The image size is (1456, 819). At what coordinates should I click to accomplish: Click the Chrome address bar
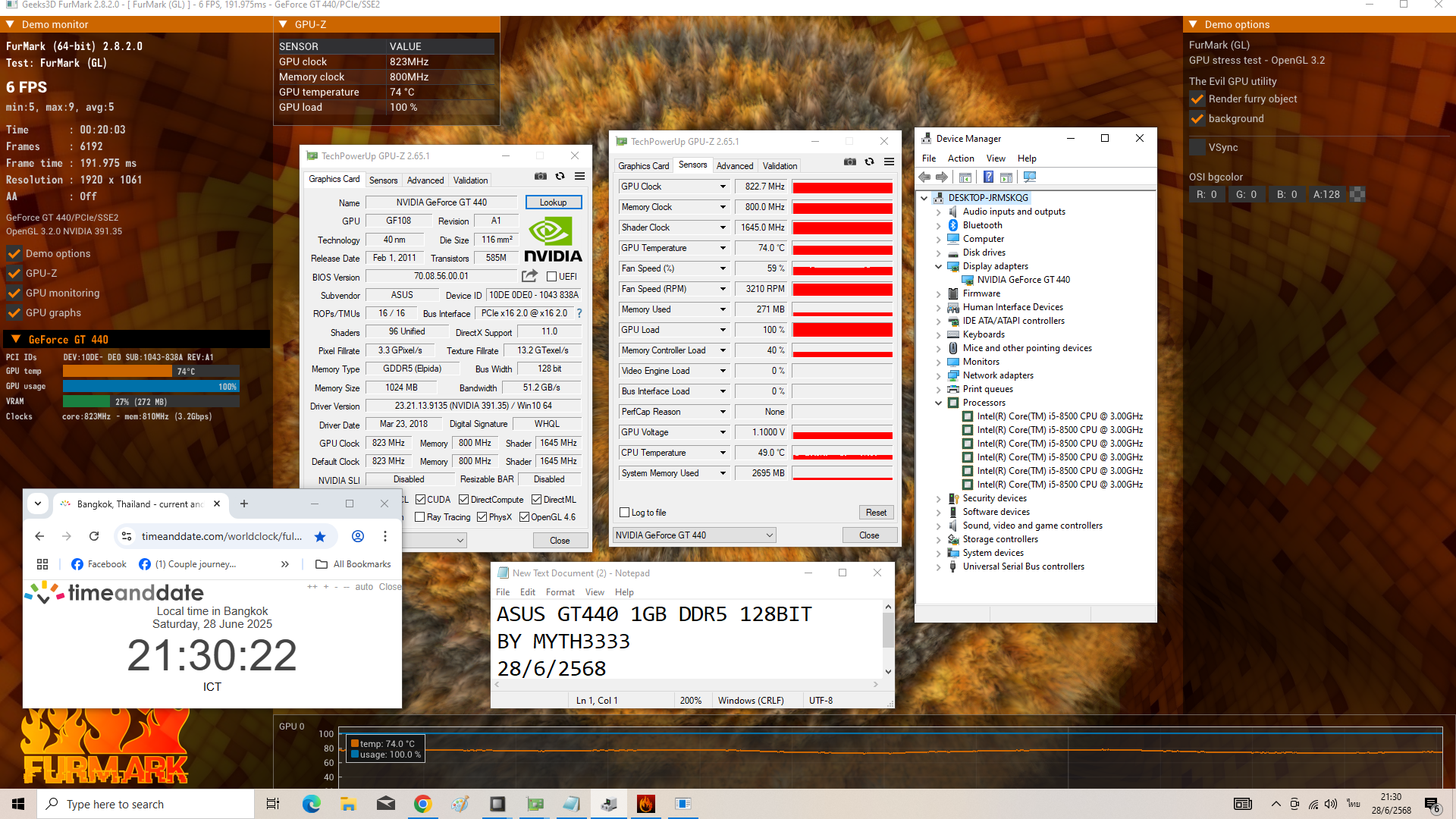pos(221,537)
